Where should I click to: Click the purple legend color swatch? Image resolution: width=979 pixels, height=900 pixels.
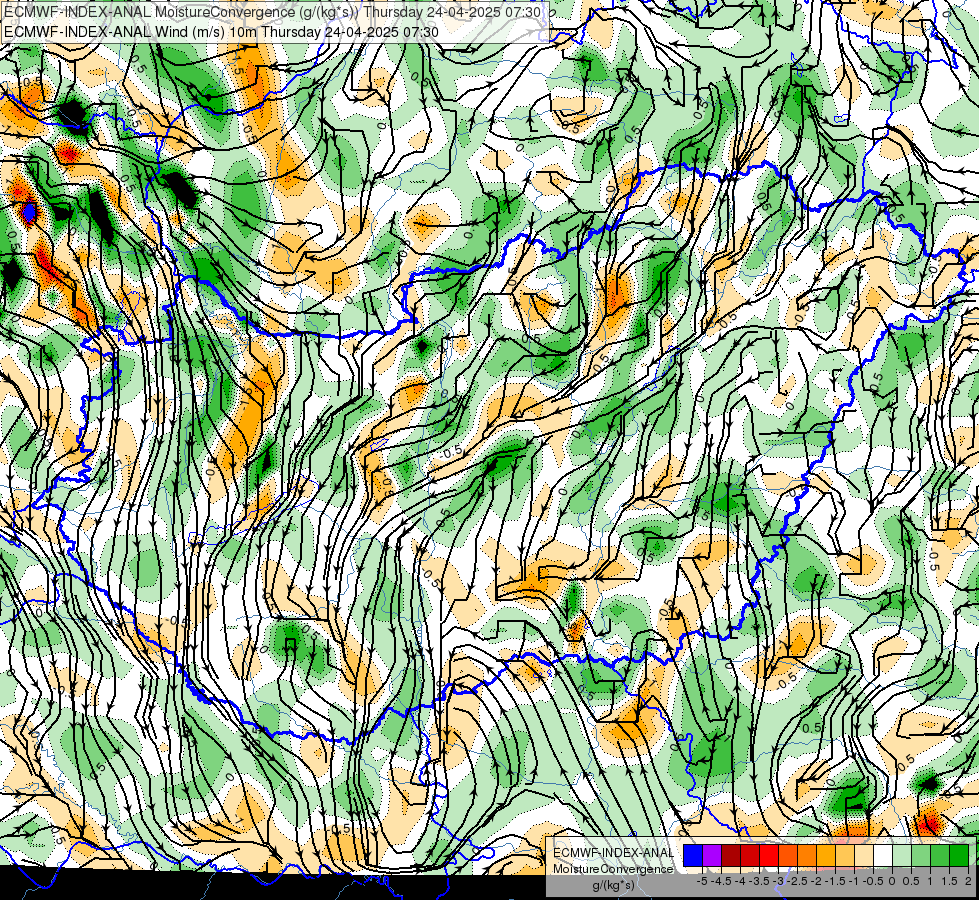pos(712,856)
